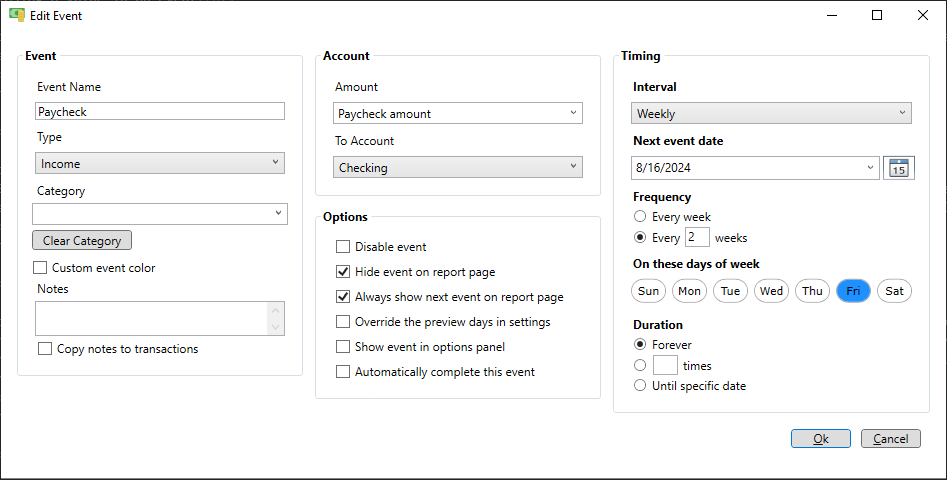The image size is (947, 480).
Task: Open the To Account Checking dropdown
Action: tap(458, 167)
